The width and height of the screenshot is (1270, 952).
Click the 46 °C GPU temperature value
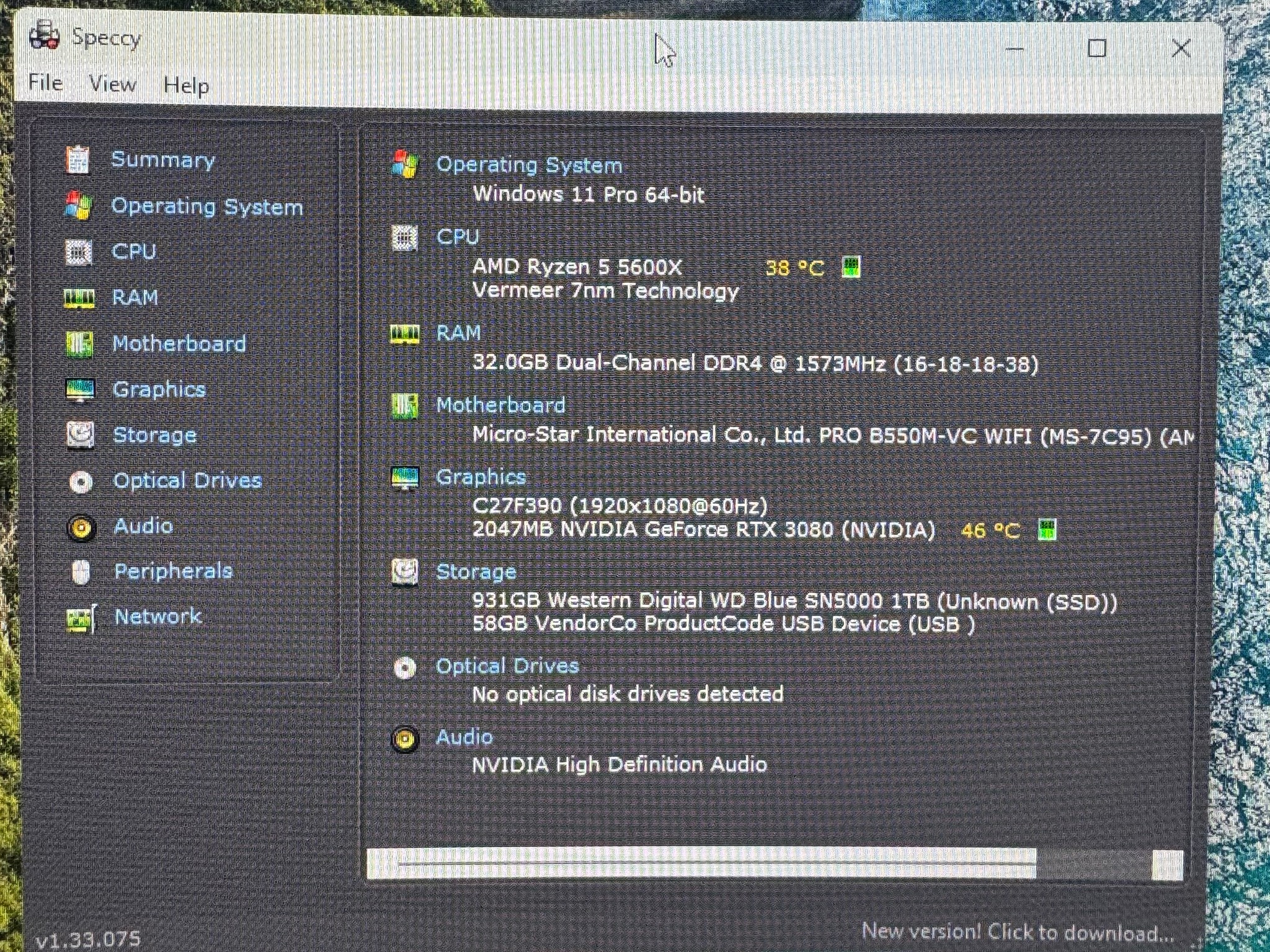coord(990,531)
